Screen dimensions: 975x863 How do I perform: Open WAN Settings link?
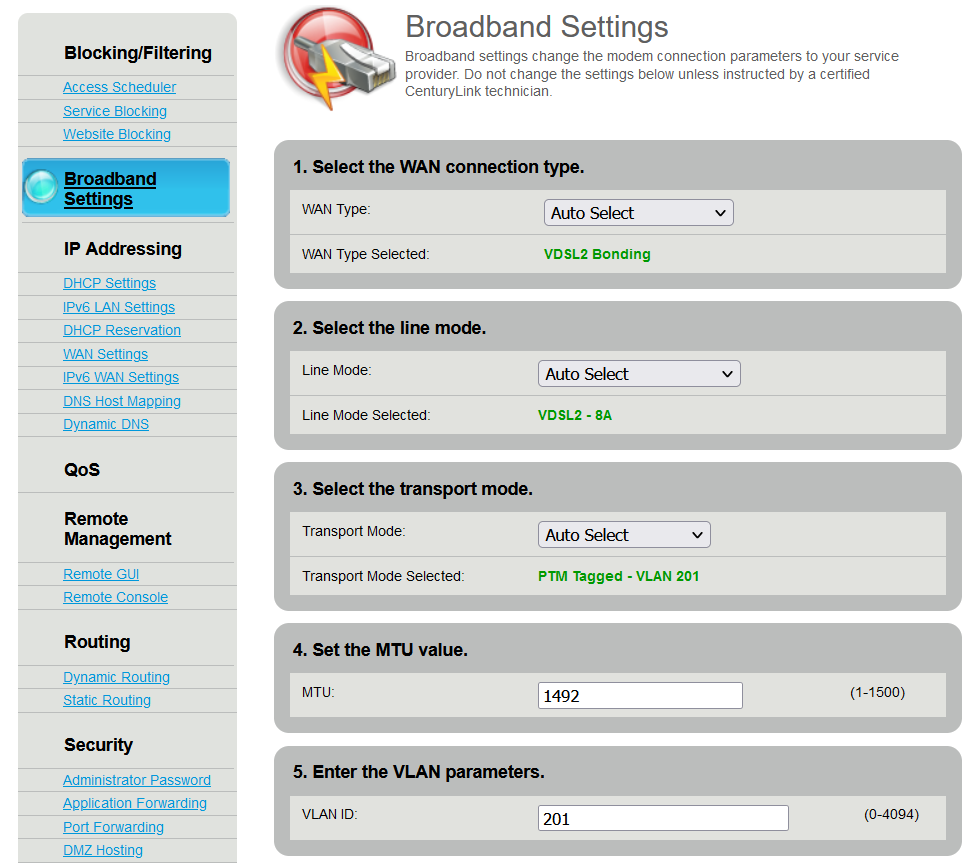point(106,354)
